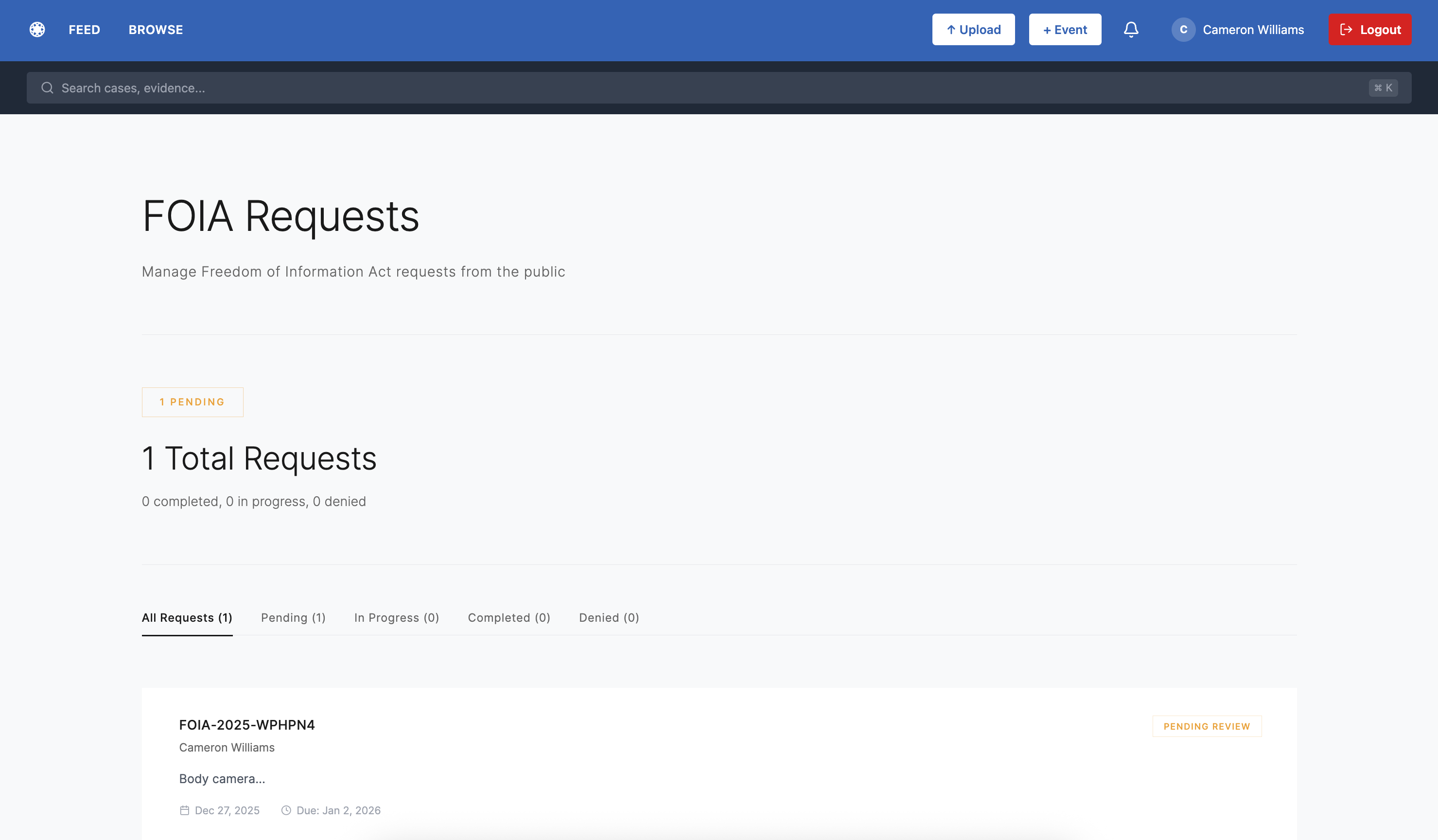Select the magnifying glass search icon
The image size is (1438, 840).
[47, 87]
